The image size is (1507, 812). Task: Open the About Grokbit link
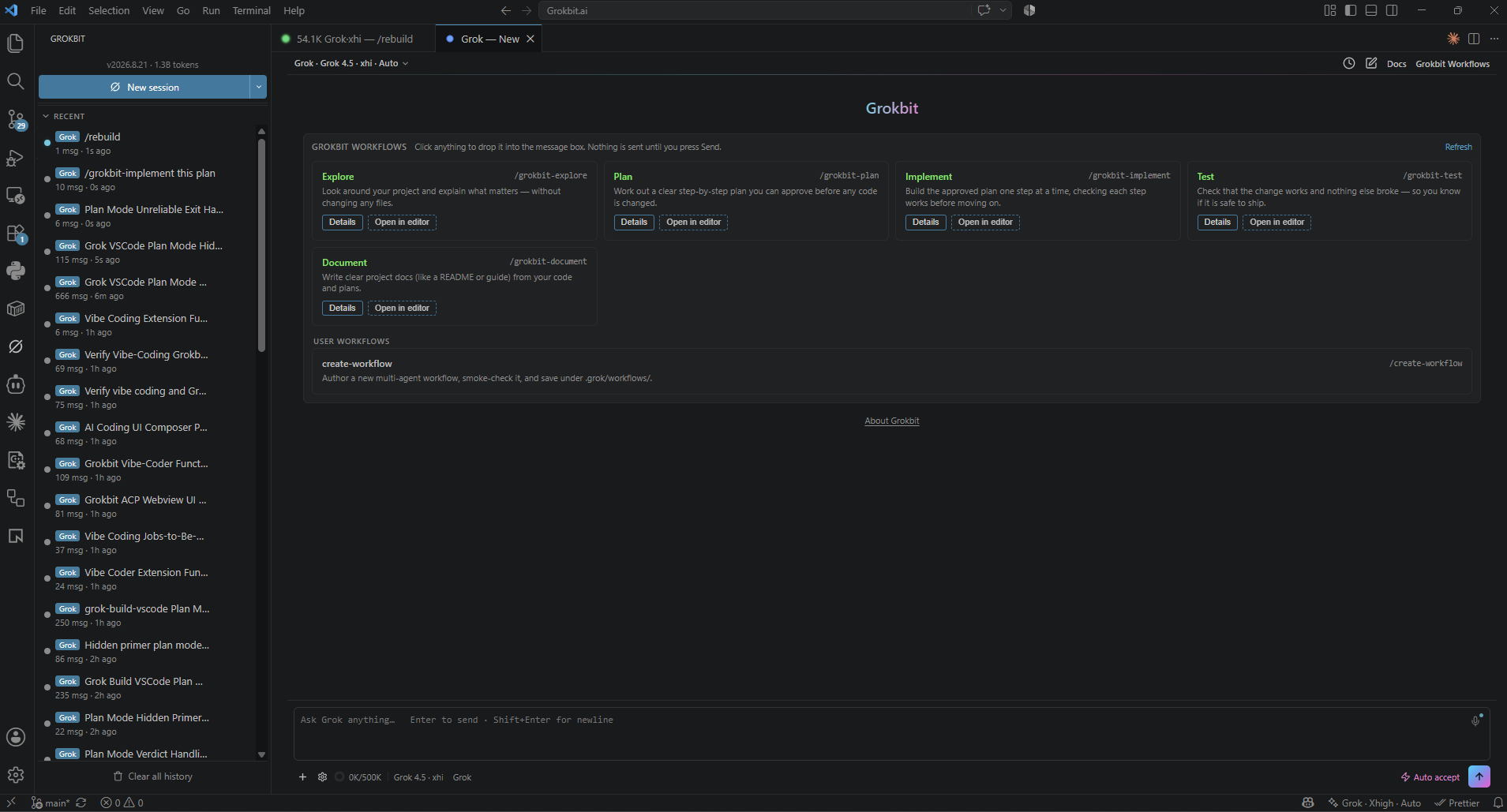[892, 421]
